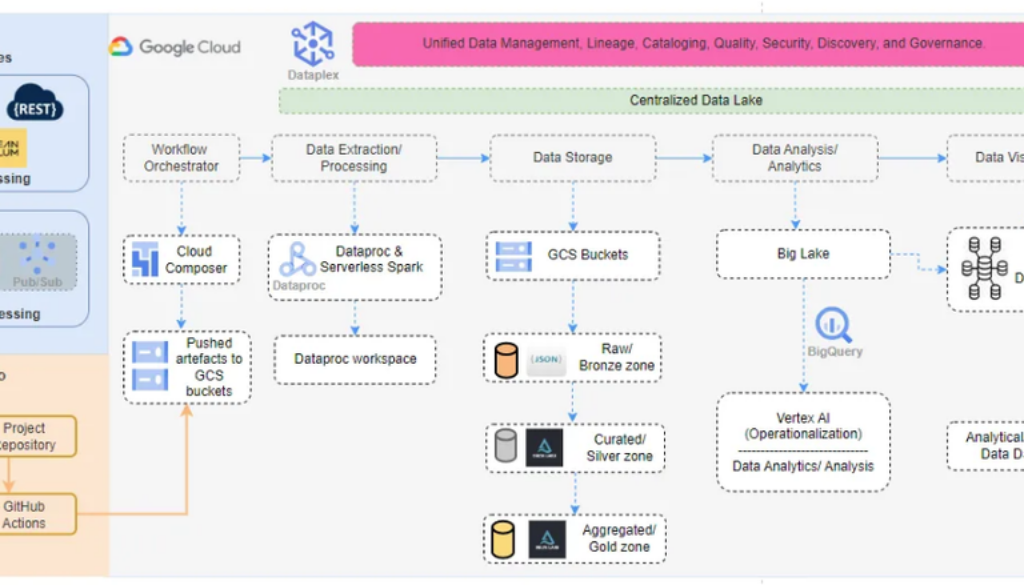Click the GCS Buckets storage icon
Image resolution: width=1024 pixels, height=585 pixels.
coord(513,255)
